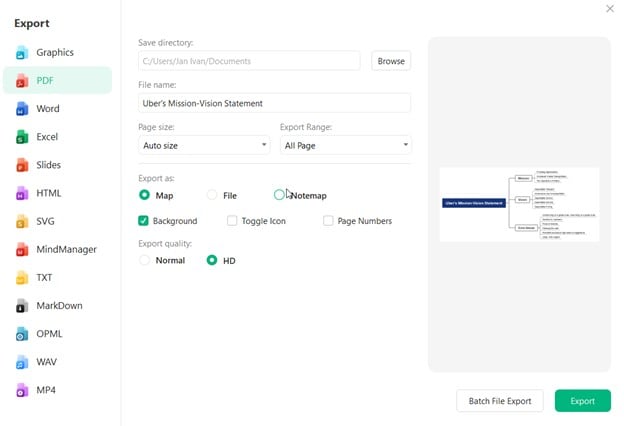Click Batch File Export button
Screen dimensions: 624x426
500,401
